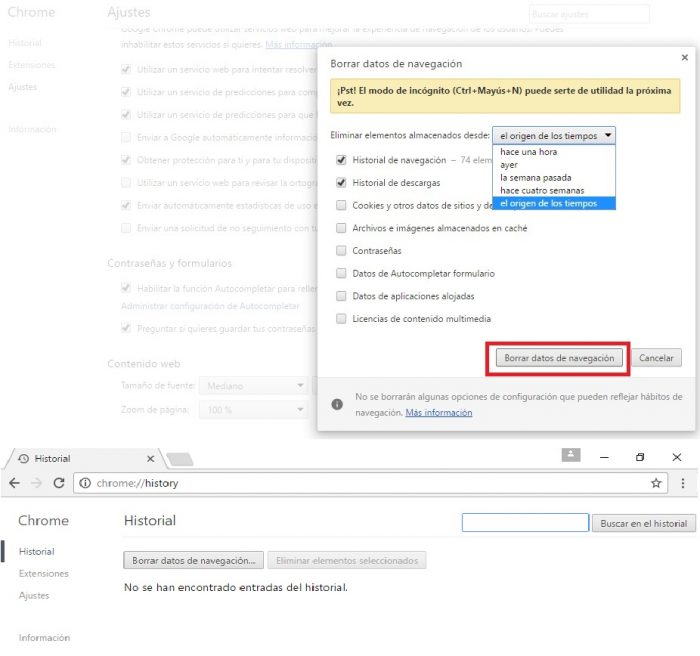Close the Borrar datos de navegación dialog
Image resolution: width=700 pixels, height=656 pixels.
(684, 58)
